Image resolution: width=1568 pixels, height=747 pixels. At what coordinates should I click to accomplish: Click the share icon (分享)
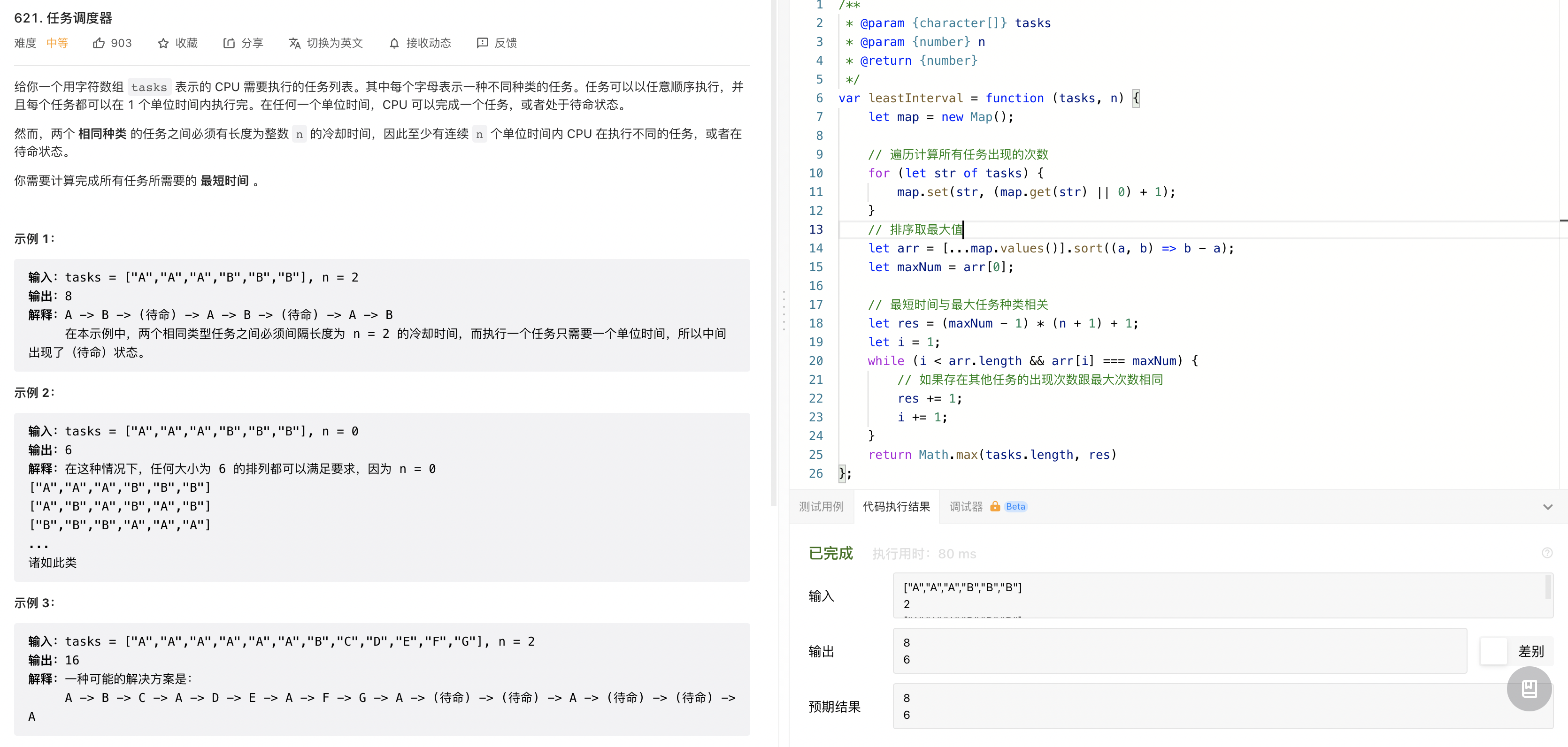(229, 43)
